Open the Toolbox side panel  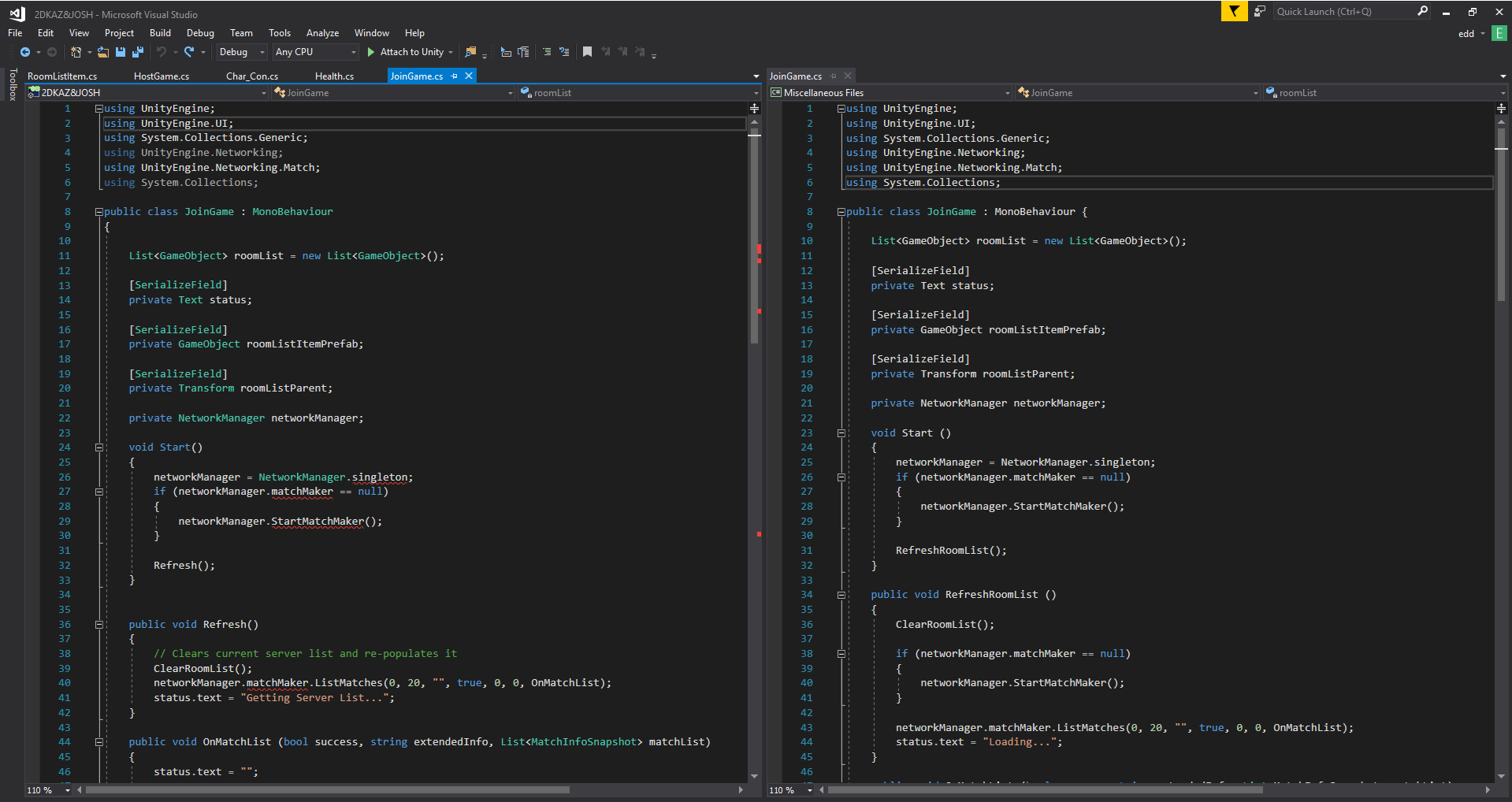click(12, 84)
